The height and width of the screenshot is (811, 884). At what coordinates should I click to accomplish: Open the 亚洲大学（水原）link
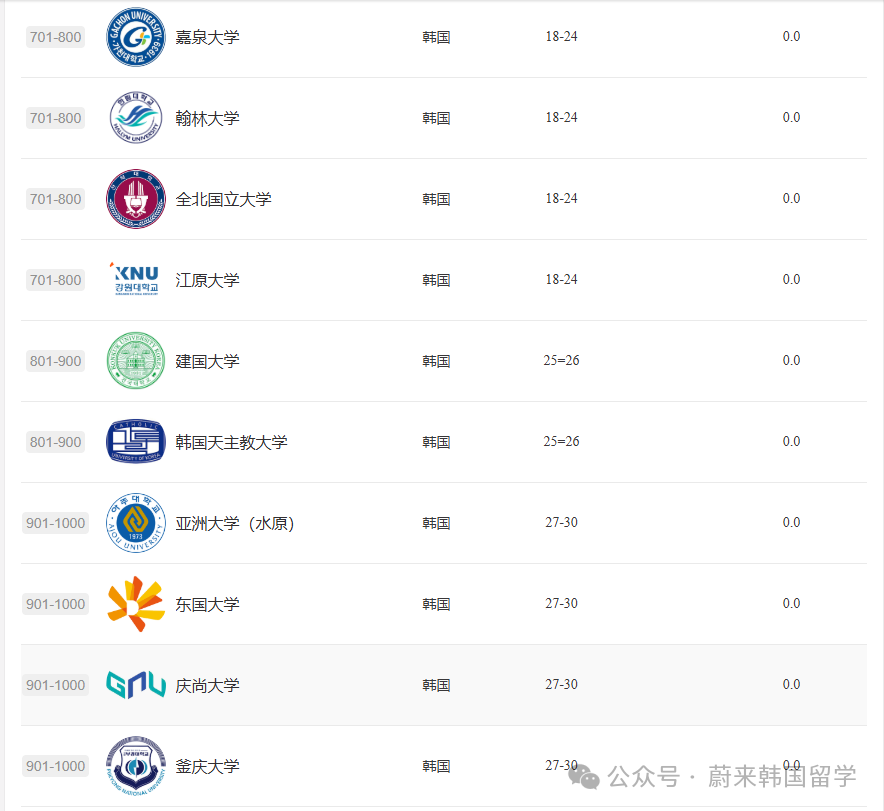(x=235, y=524)
